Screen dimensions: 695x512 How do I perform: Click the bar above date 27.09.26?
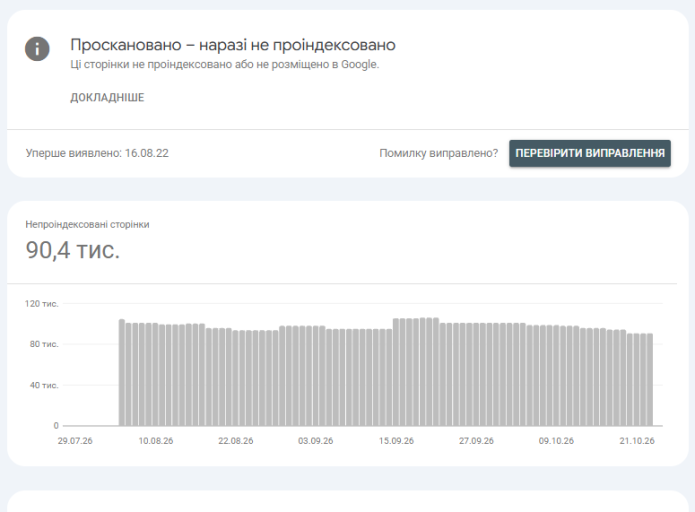point(476,375)
